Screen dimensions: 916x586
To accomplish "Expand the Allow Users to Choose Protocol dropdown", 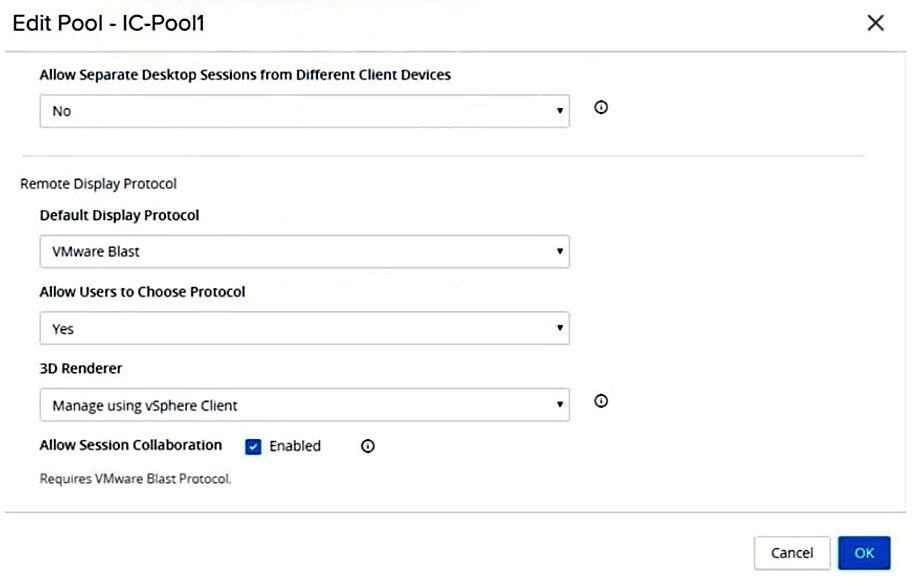I will coord(304,328).
